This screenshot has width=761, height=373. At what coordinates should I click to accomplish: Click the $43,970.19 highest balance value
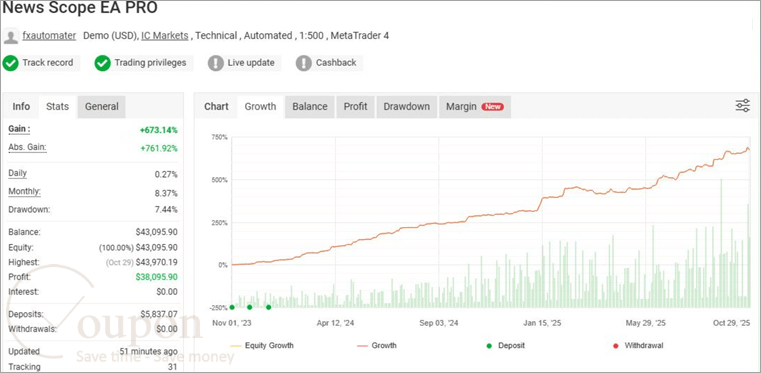click(156, 262)
